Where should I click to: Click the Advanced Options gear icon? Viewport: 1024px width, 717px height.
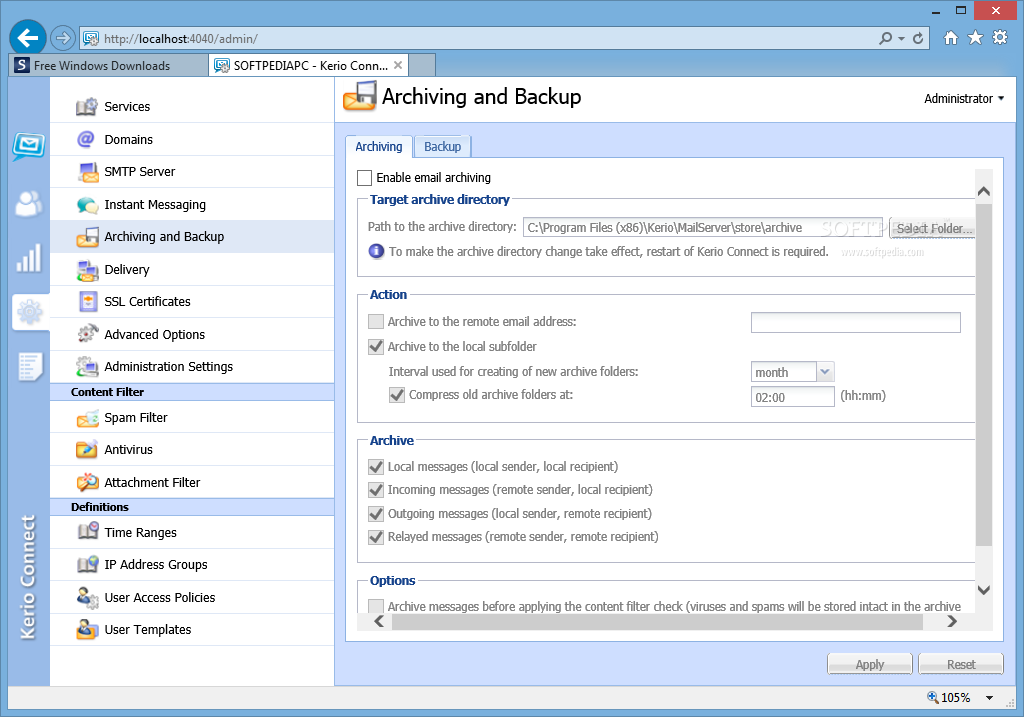coord(88,334)
